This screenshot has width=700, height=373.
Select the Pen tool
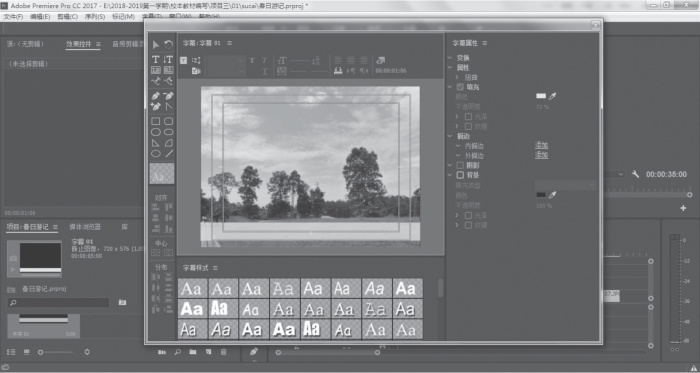click(155, 95)
